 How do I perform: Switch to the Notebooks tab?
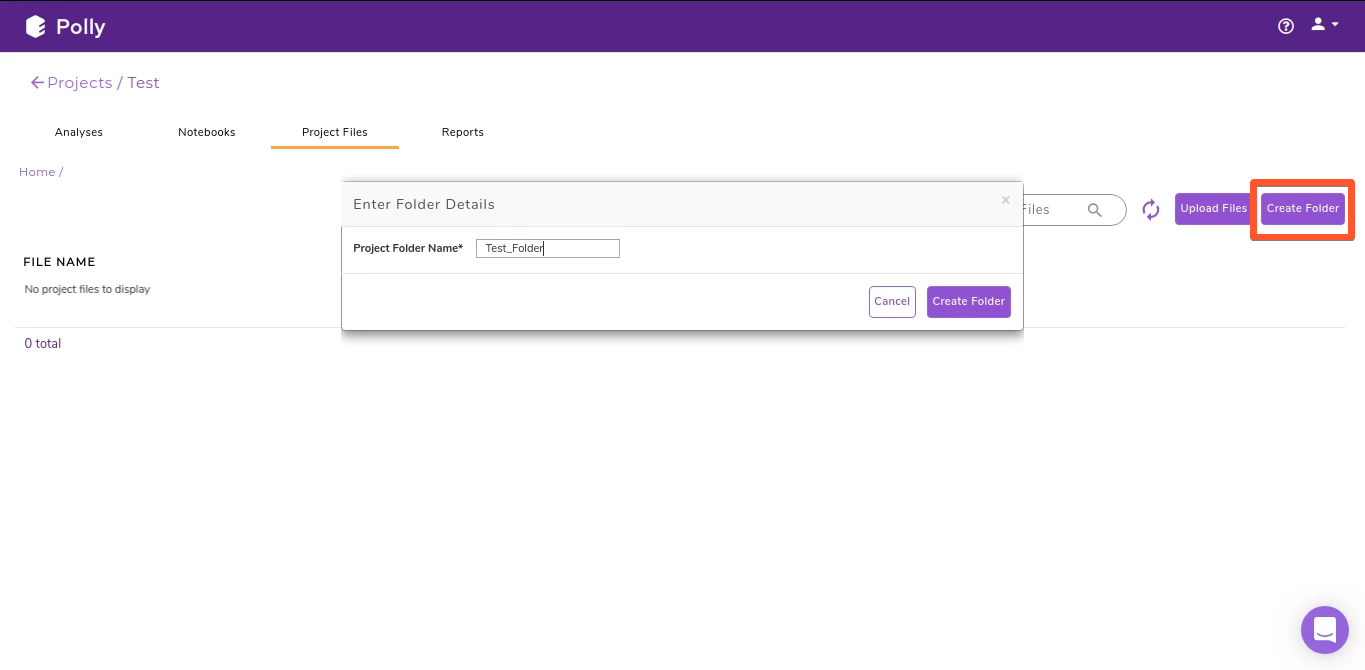pos(206,131)
